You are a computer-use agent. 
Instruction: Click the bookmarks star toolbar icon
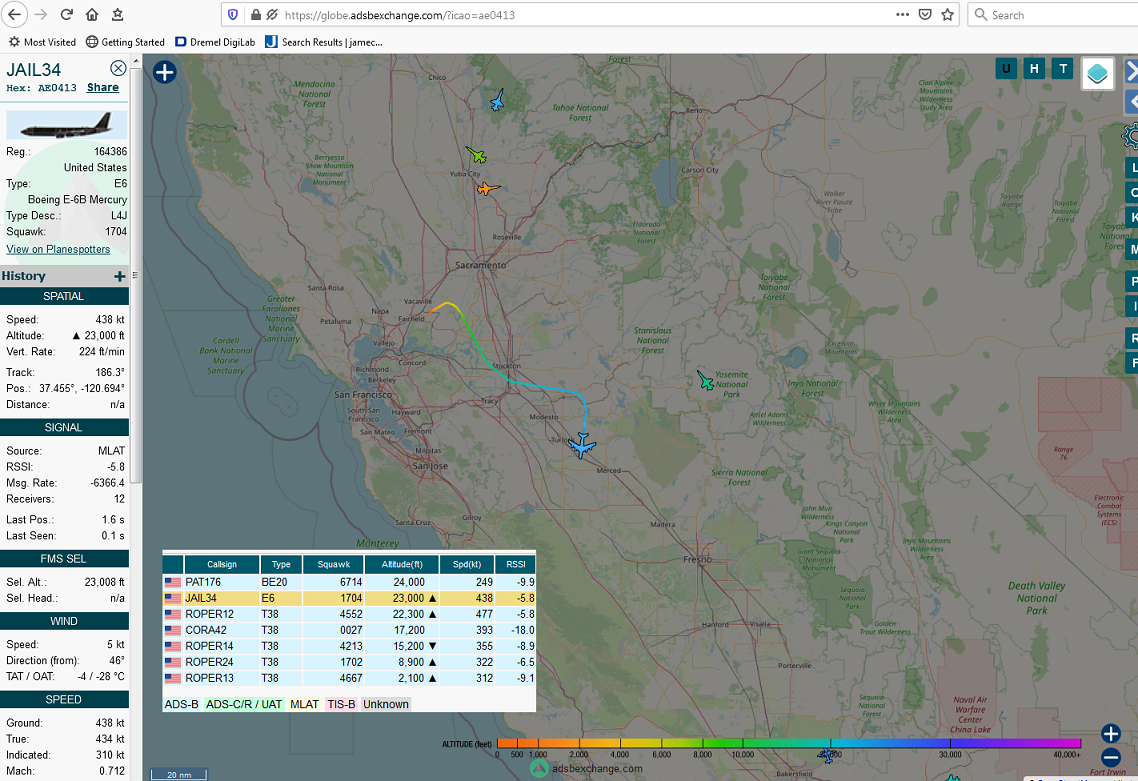pos(117,15)
